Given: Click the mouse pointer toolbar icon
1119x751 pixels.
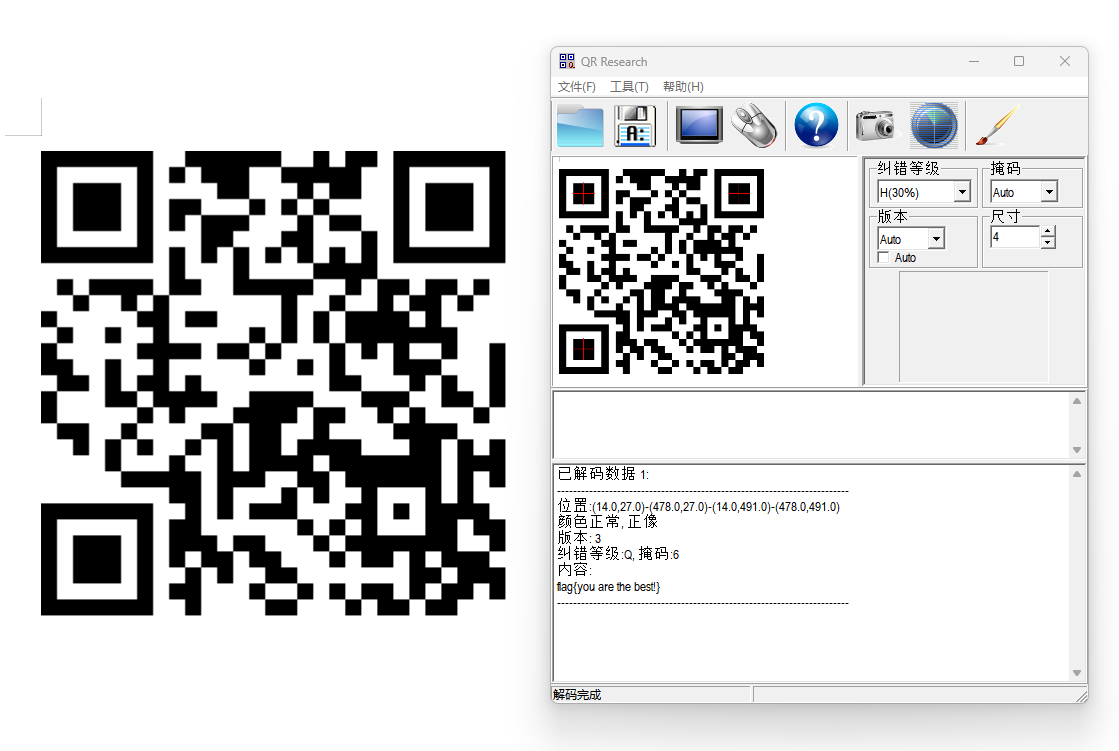Looking at the screenshot, I should 754,126.
